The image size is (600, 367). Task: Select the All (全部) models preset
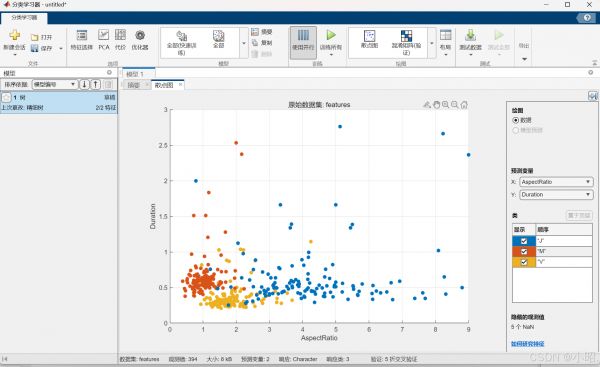tap(218, 39)
